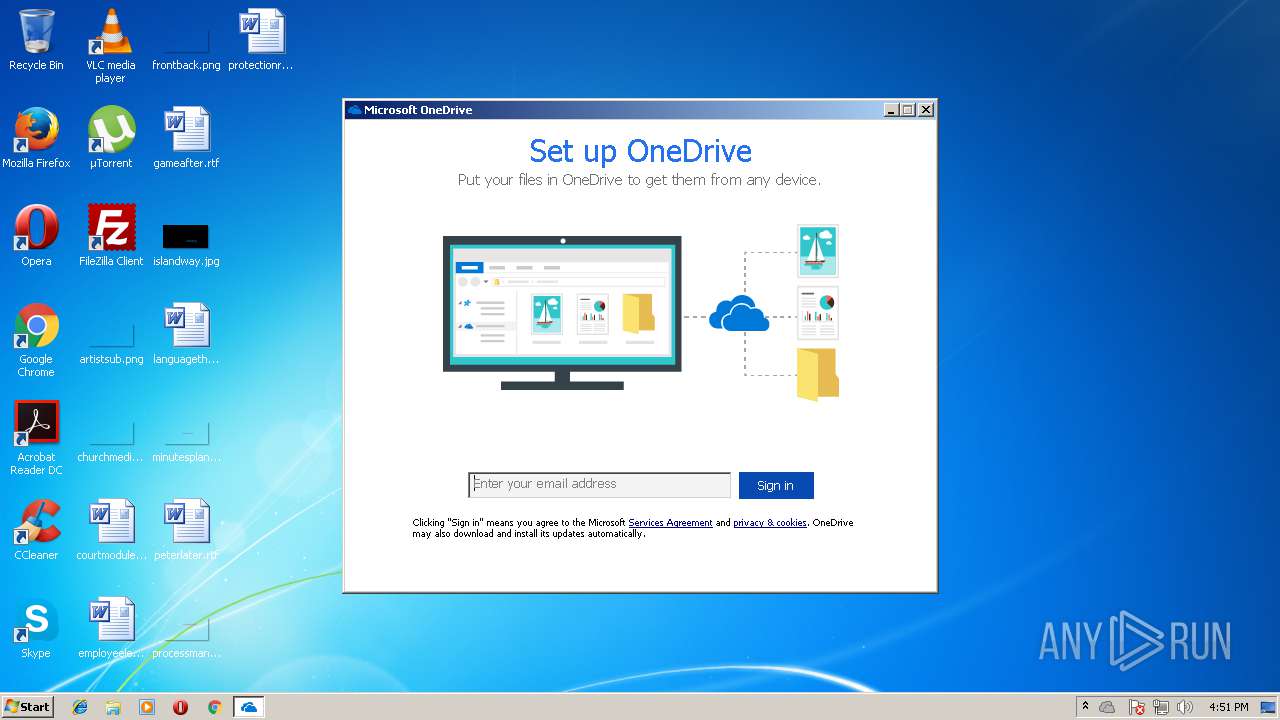This screenshot has width=1280, height=720.
Task: Launch VLC media player from desktop
Action: pos(110,46)
